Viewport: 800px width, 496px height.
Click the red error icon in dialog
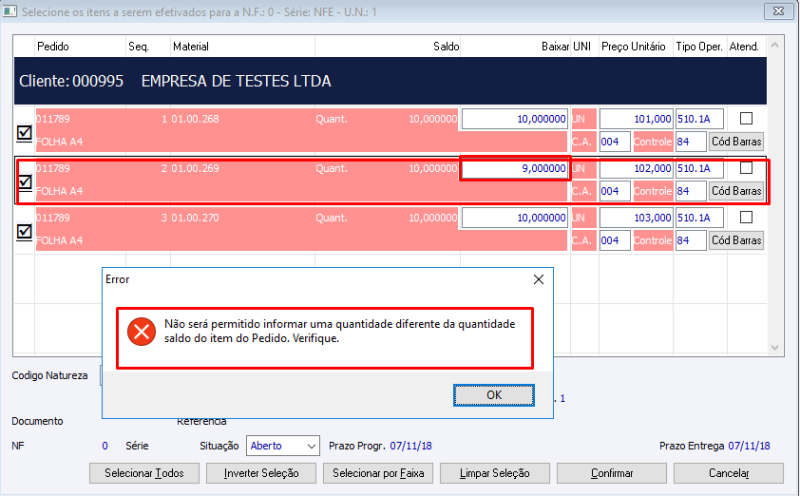[x=141, y=332]
